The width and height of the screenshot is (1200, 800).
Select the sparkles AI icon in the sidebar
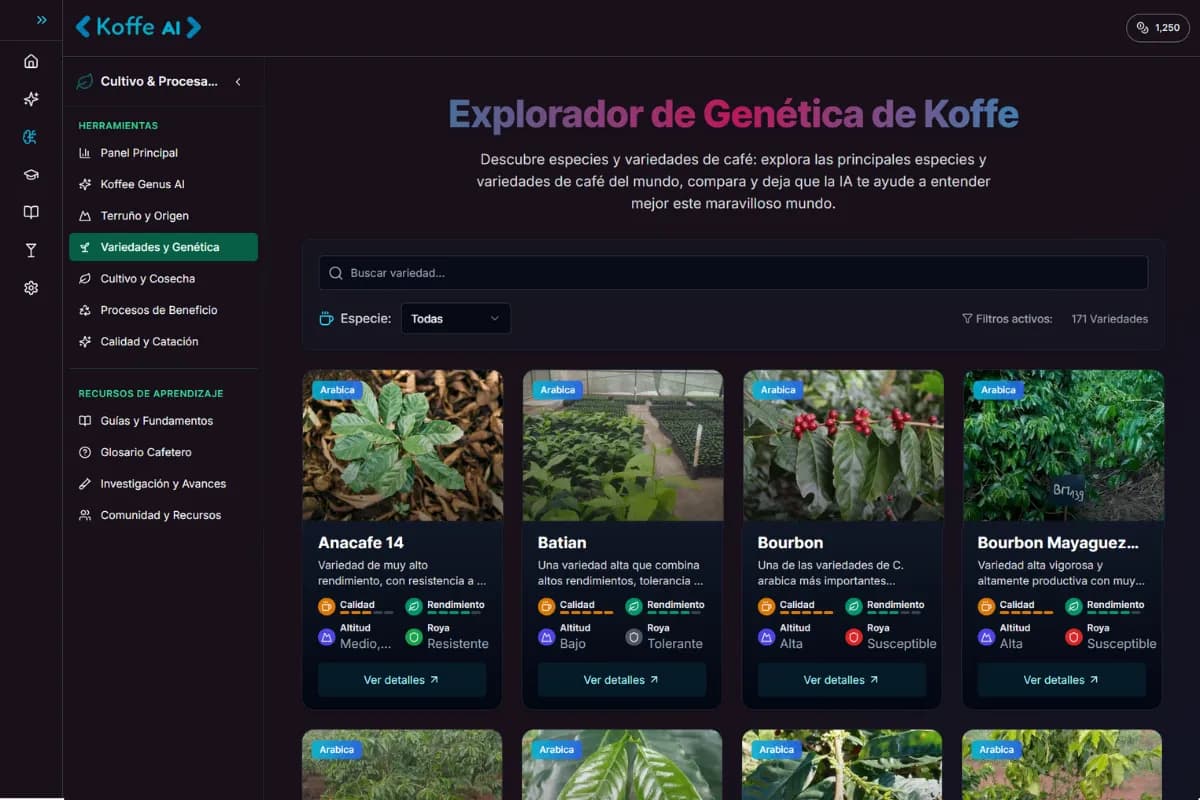(x=31, y=99)
